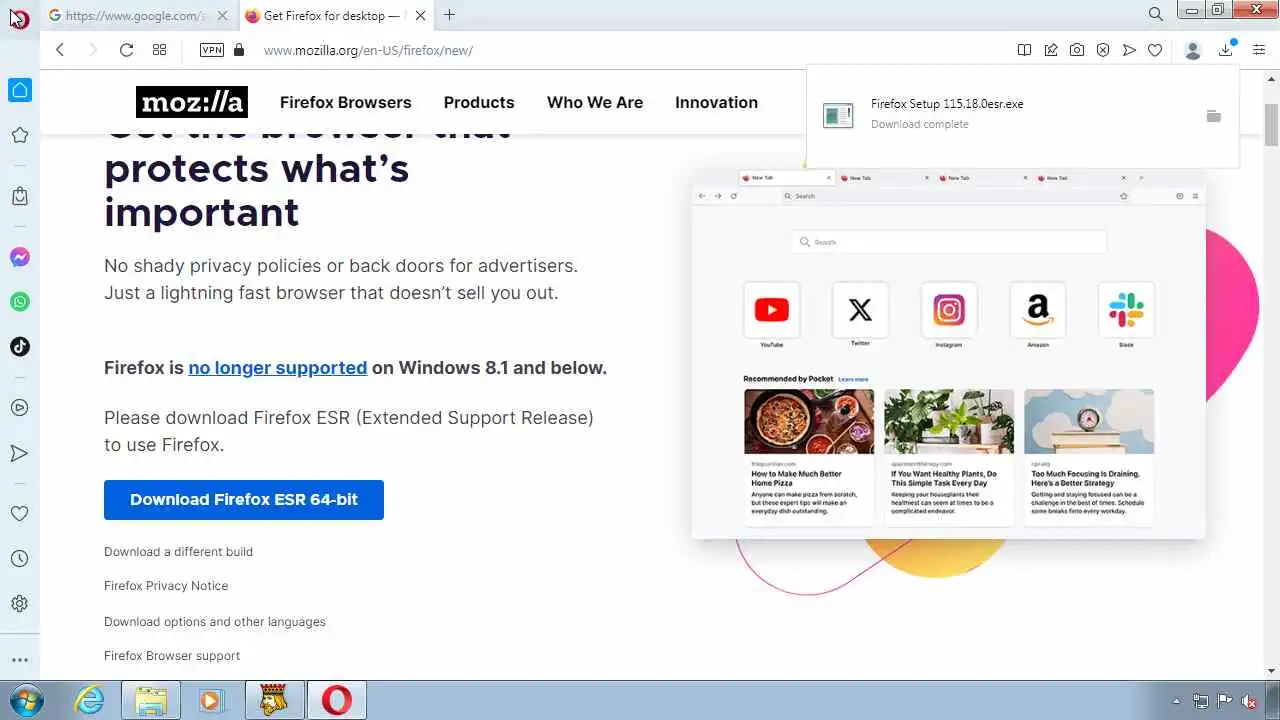The height and width of the screenshot is (720, 1280).
Task: Open sidebar heart pinboards icon
Action: [x=19, y=513]
